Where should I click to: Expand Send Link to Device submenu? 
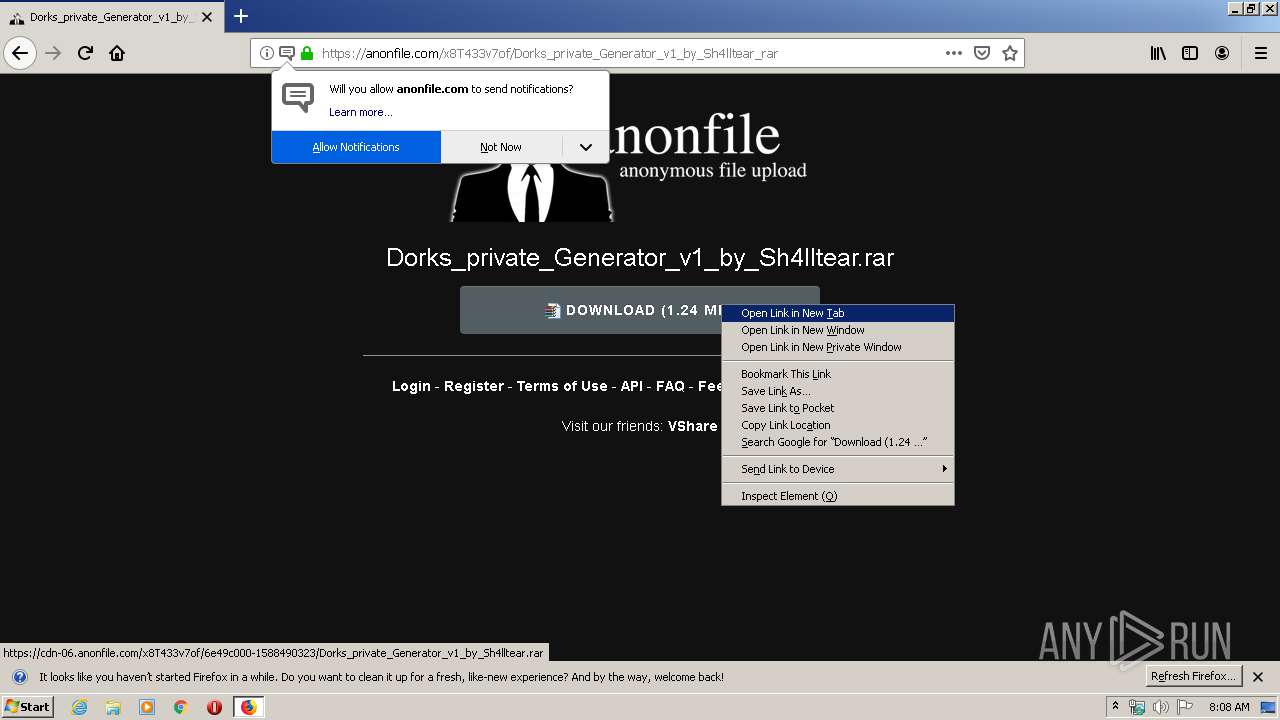(838, 469)
